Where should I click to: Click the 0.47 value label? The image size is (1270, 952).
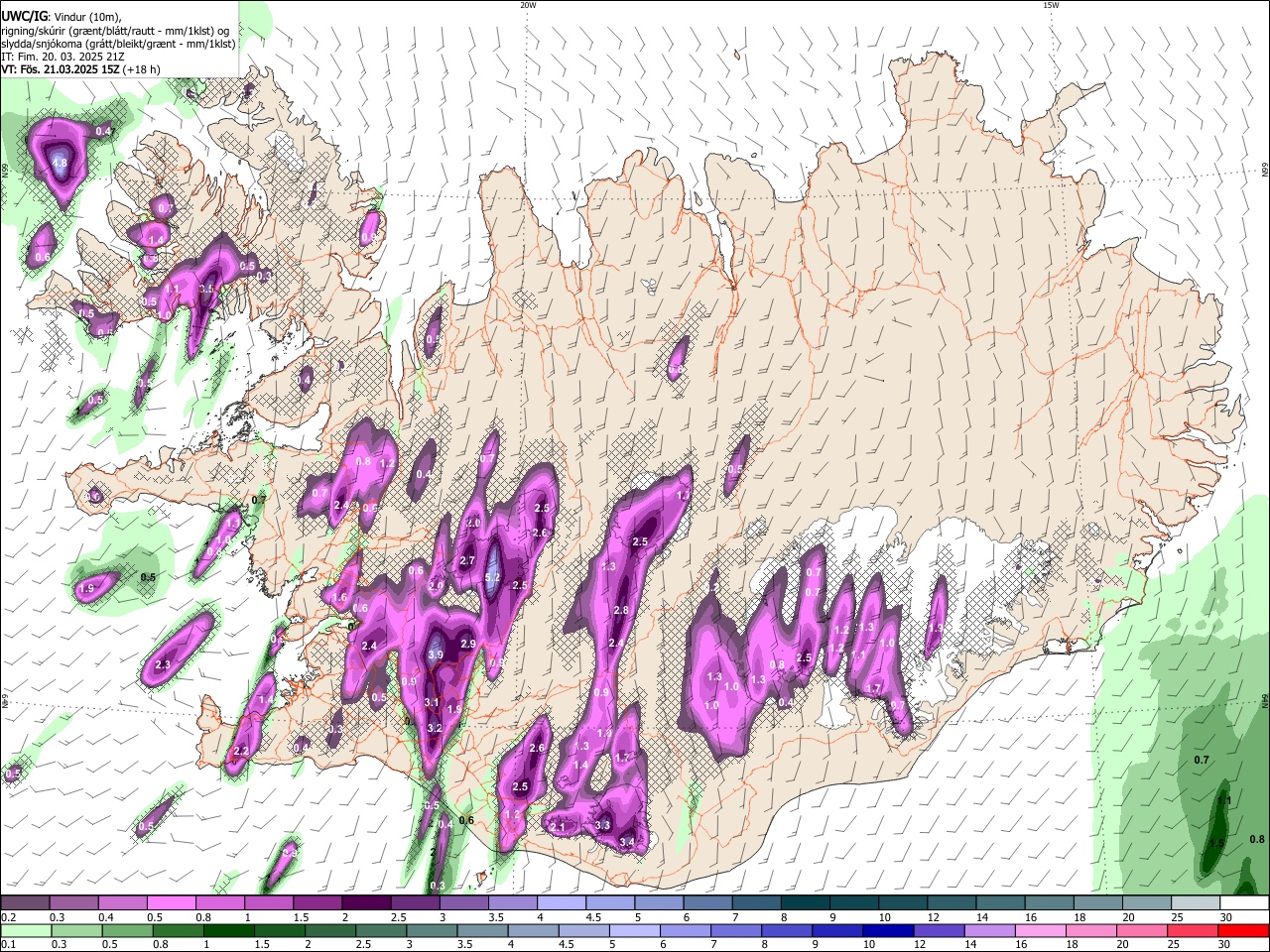coord(103,131)
